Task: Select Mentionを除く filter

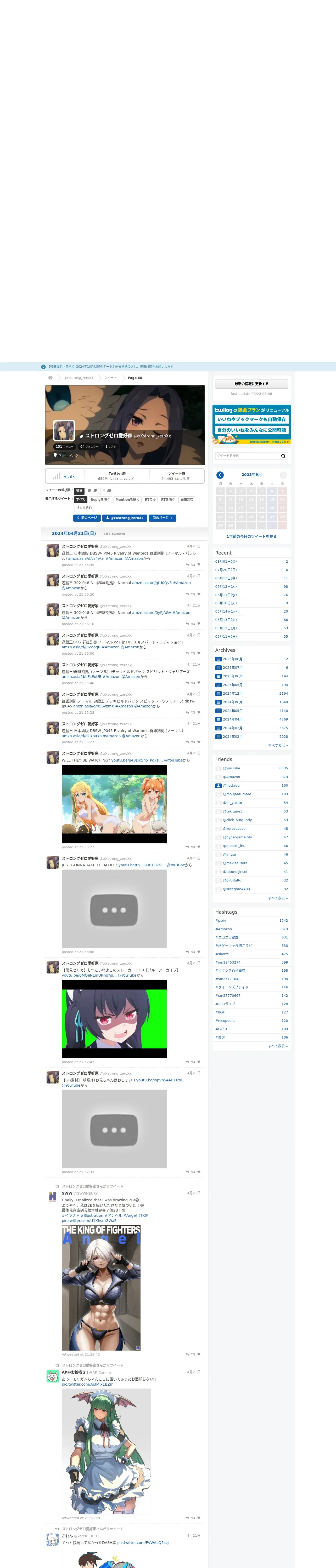Action: [x=127, y=500]
